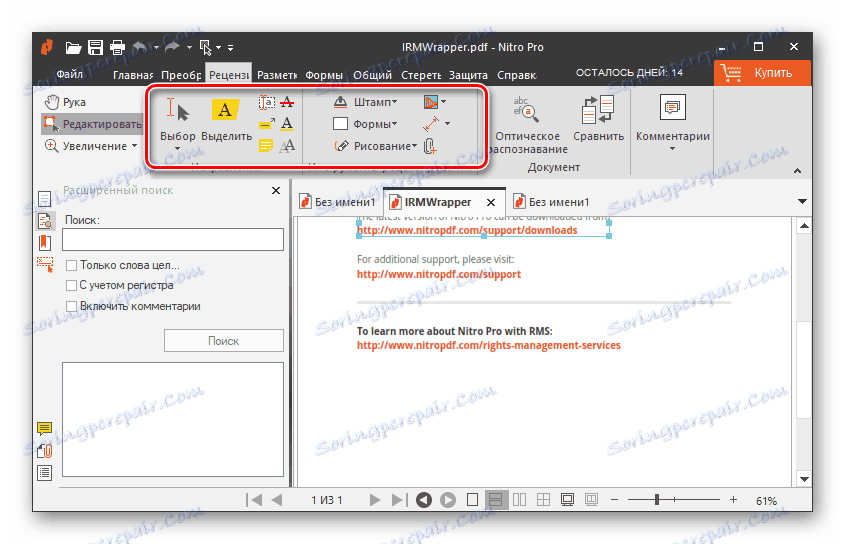Click the vertical scrollbar down arrow
845x544 pixels.
tap(805, 479)
